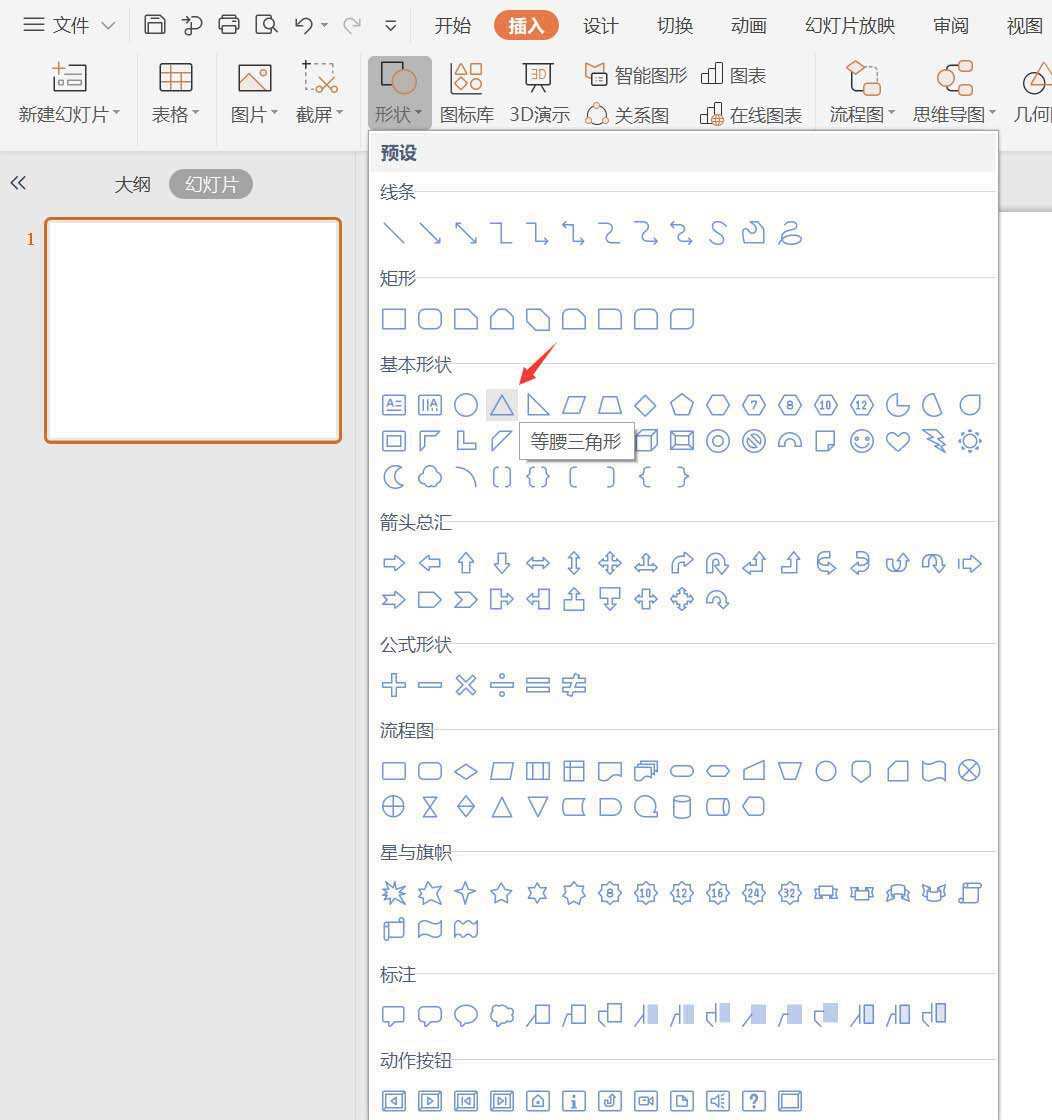Click the 智能图形 button
Screen dimensions: 1052x1120
pyautogui.click(x=636, y=75)
